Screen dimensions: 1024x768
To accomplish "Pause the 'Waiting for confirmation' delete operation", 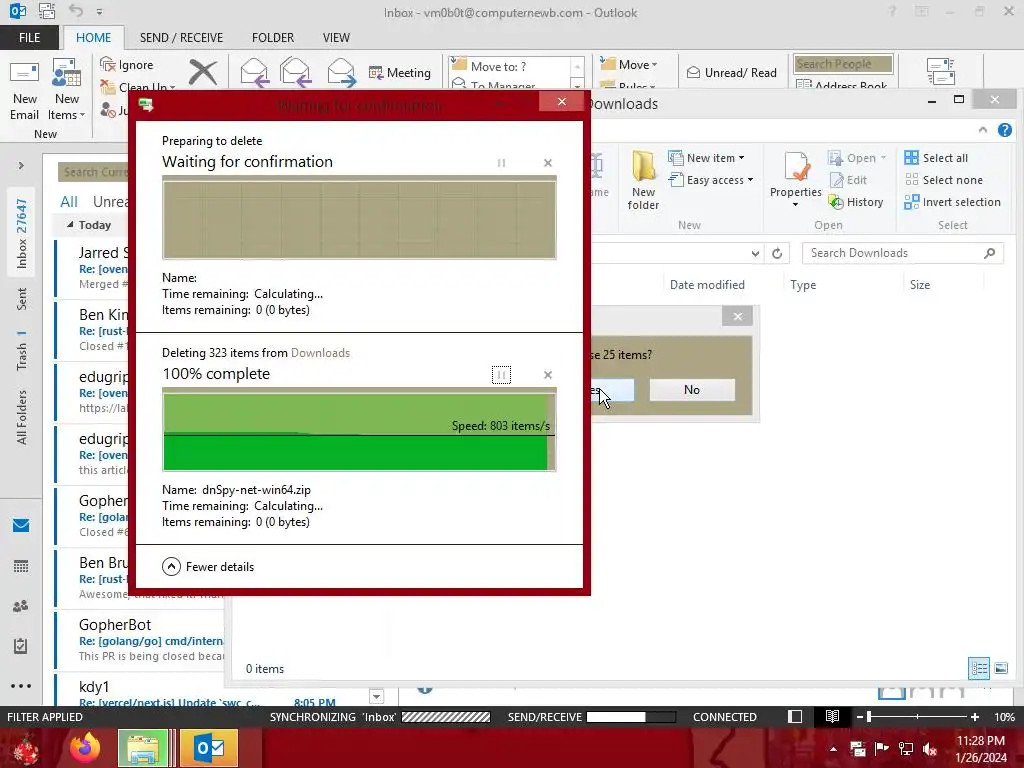I will (501, 163).
